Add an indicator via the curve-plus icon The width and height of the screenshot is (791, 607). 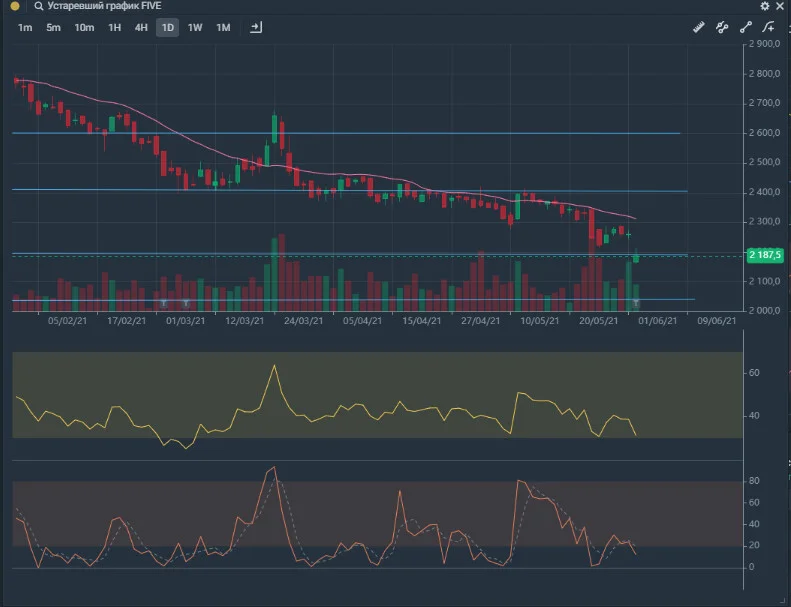768,27
